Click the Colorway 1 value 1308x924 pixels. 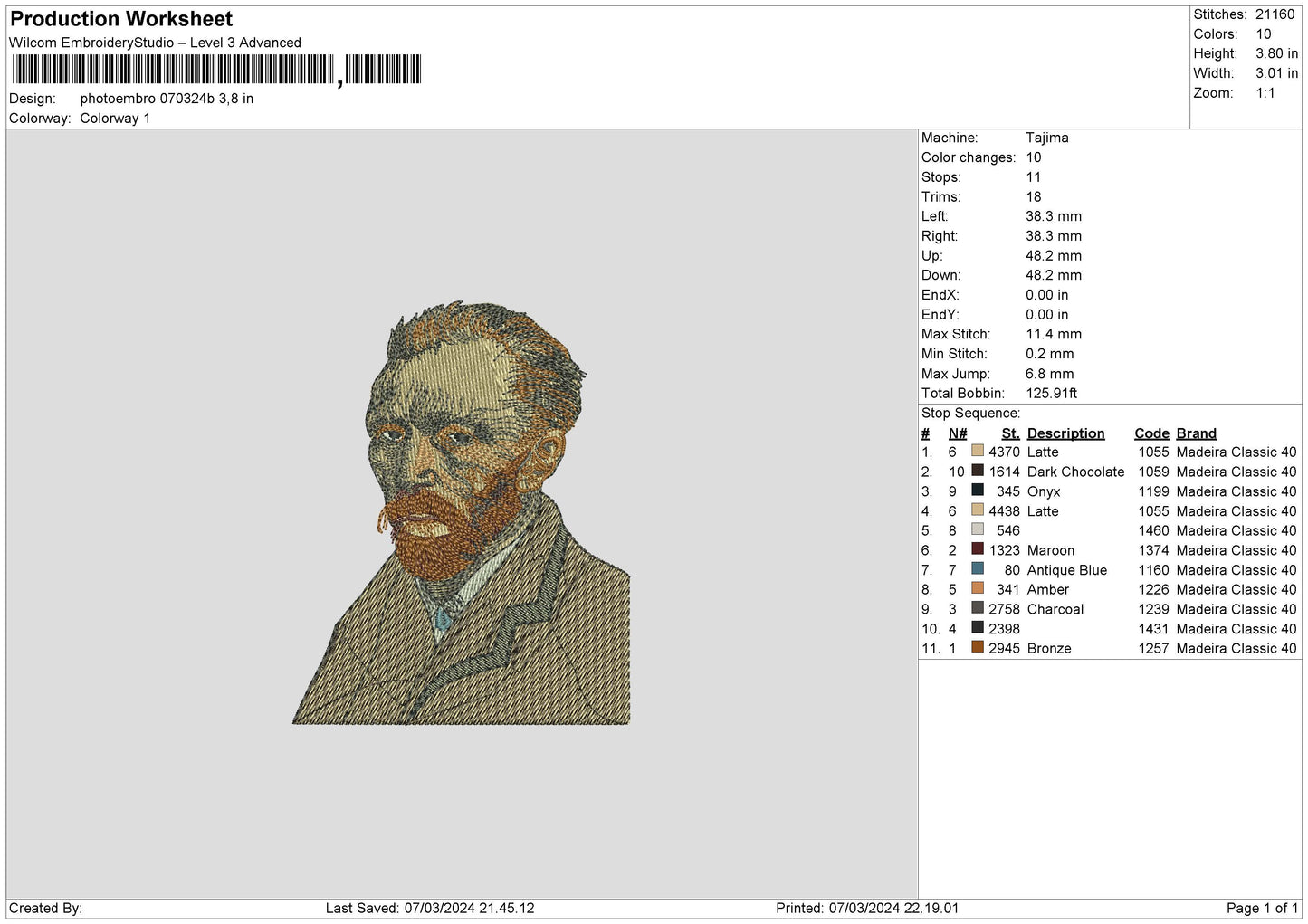[x=115, y=119]
